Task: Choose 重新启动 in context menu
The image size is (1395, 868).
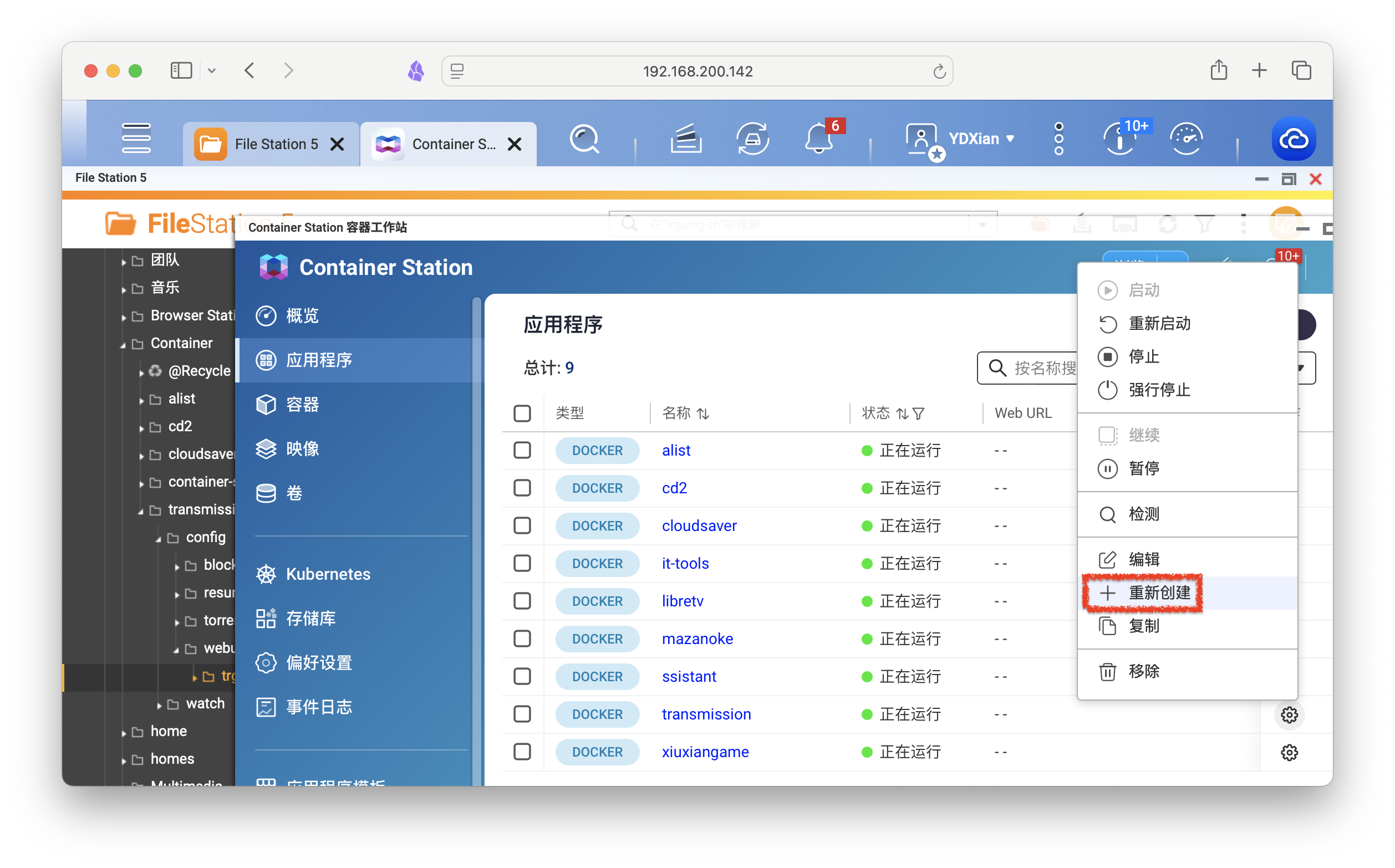Action: 1187,324
